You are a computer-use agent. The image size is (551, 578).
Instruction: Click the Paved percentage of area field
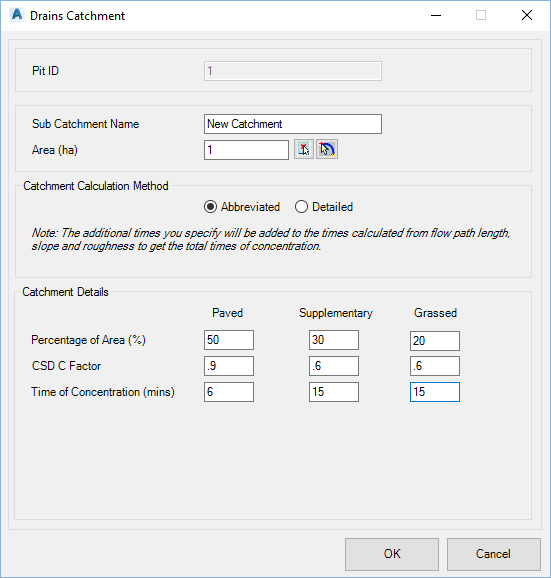pyautogui.click(x=229, y=340)
